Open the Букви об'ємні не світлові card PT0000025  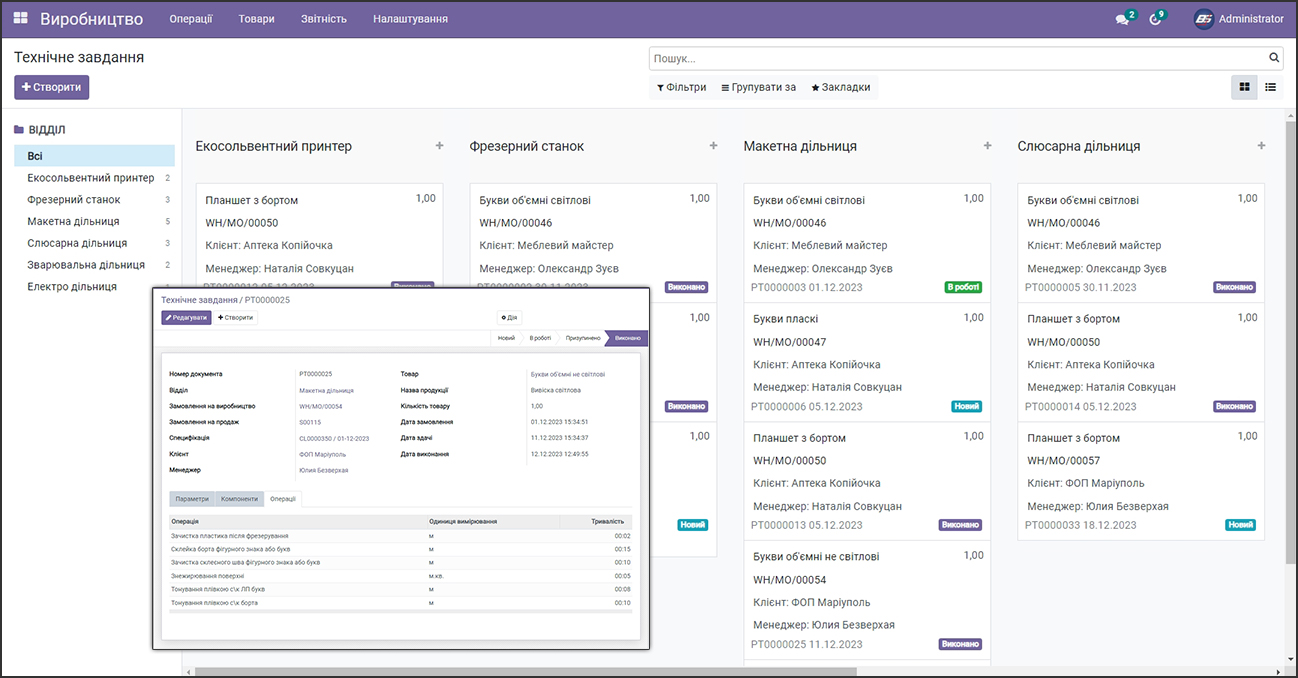[868, 600]
